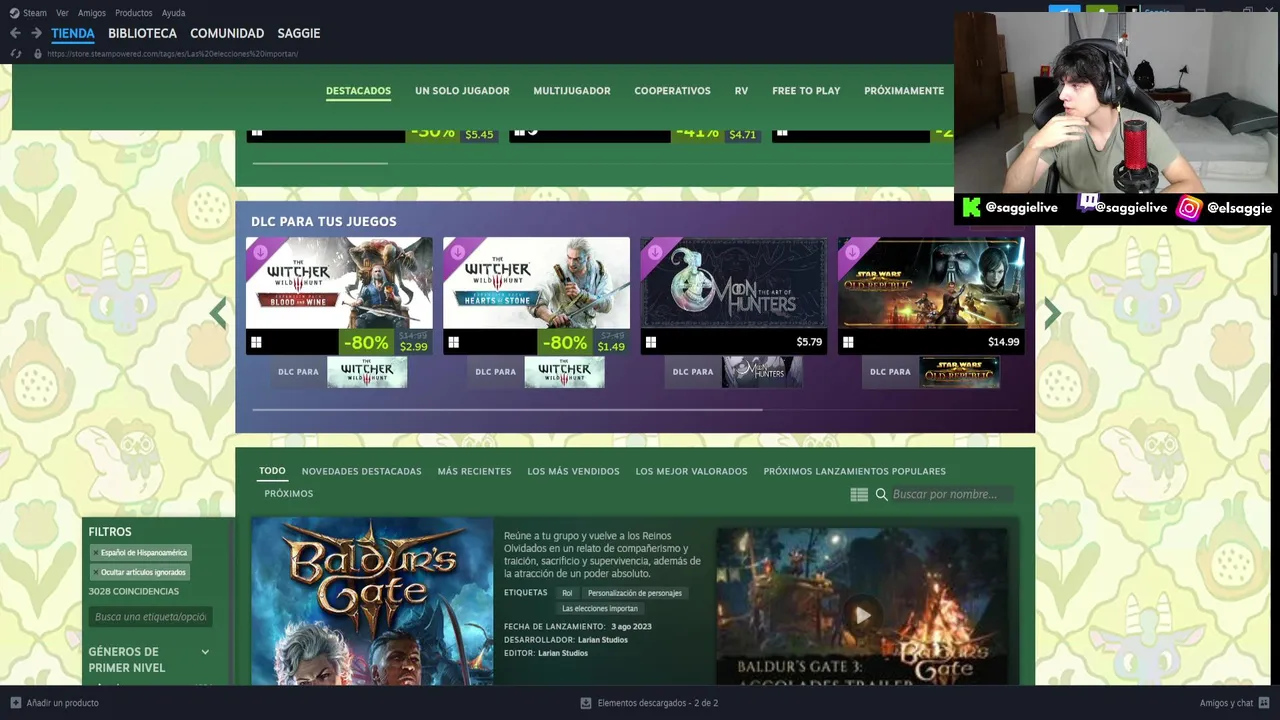1280x720 pixels.
Task: Click the page vertical scrollbar
Action: (x=1273, y=275)
